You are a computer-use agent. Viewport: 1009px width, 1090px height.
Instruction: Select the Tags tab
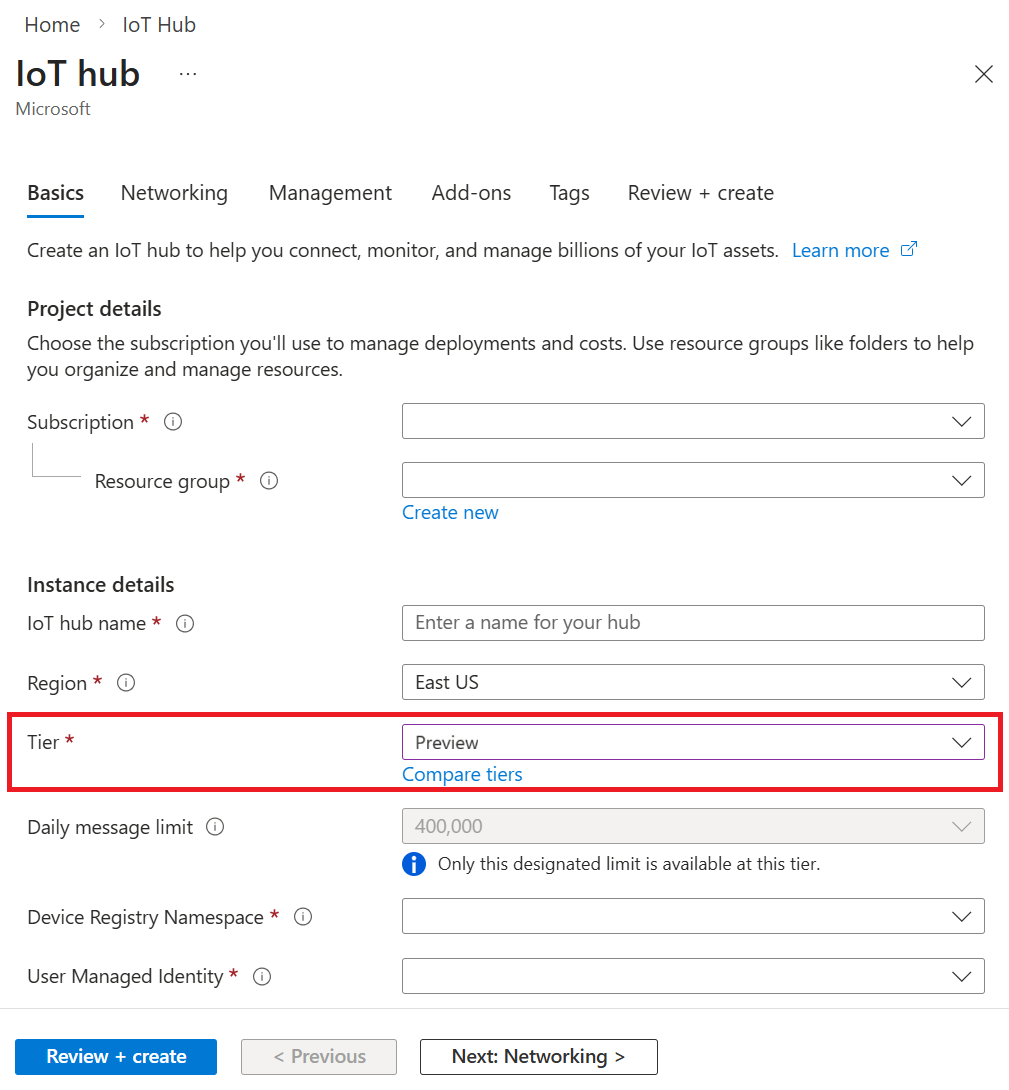[569, 193]
